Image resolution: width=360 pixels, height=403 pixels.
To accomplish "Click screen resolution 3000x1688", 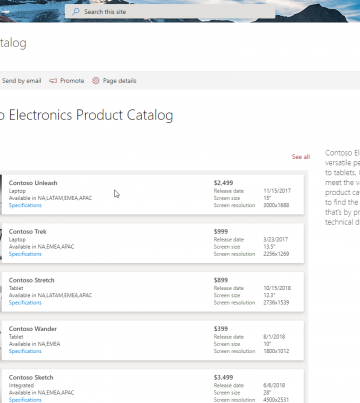I will (276, 205).
